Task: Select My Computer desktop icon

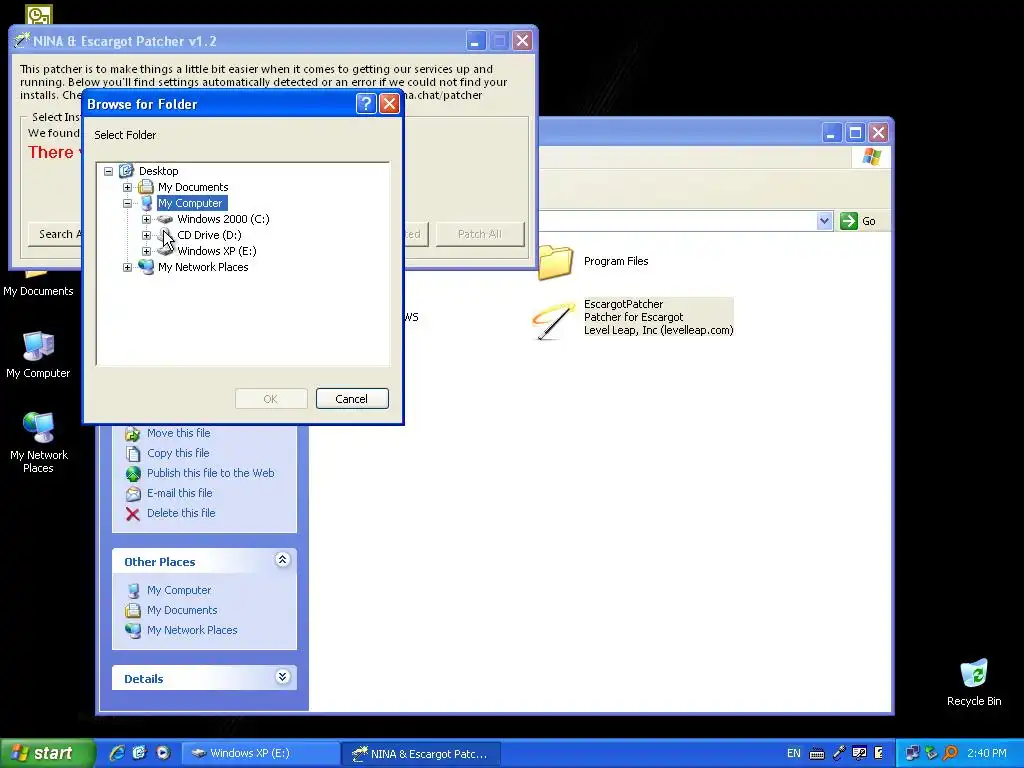Action: click(38, 355)
